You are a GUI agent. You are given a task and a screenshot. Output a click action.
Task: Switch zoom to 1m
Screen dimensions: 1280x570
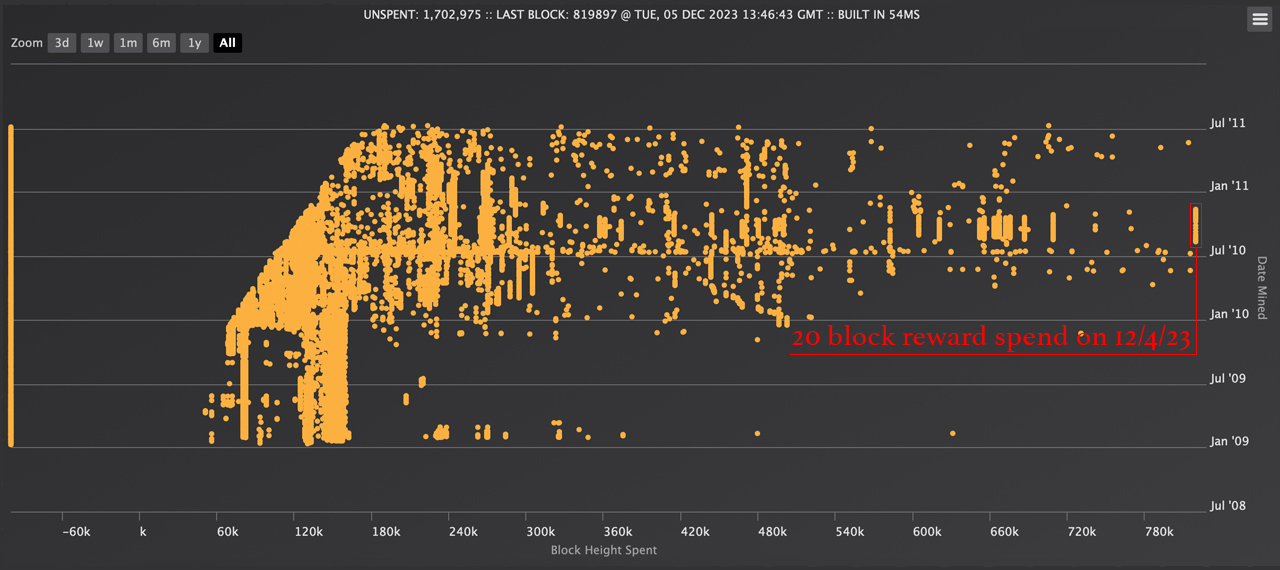(128, 43)
